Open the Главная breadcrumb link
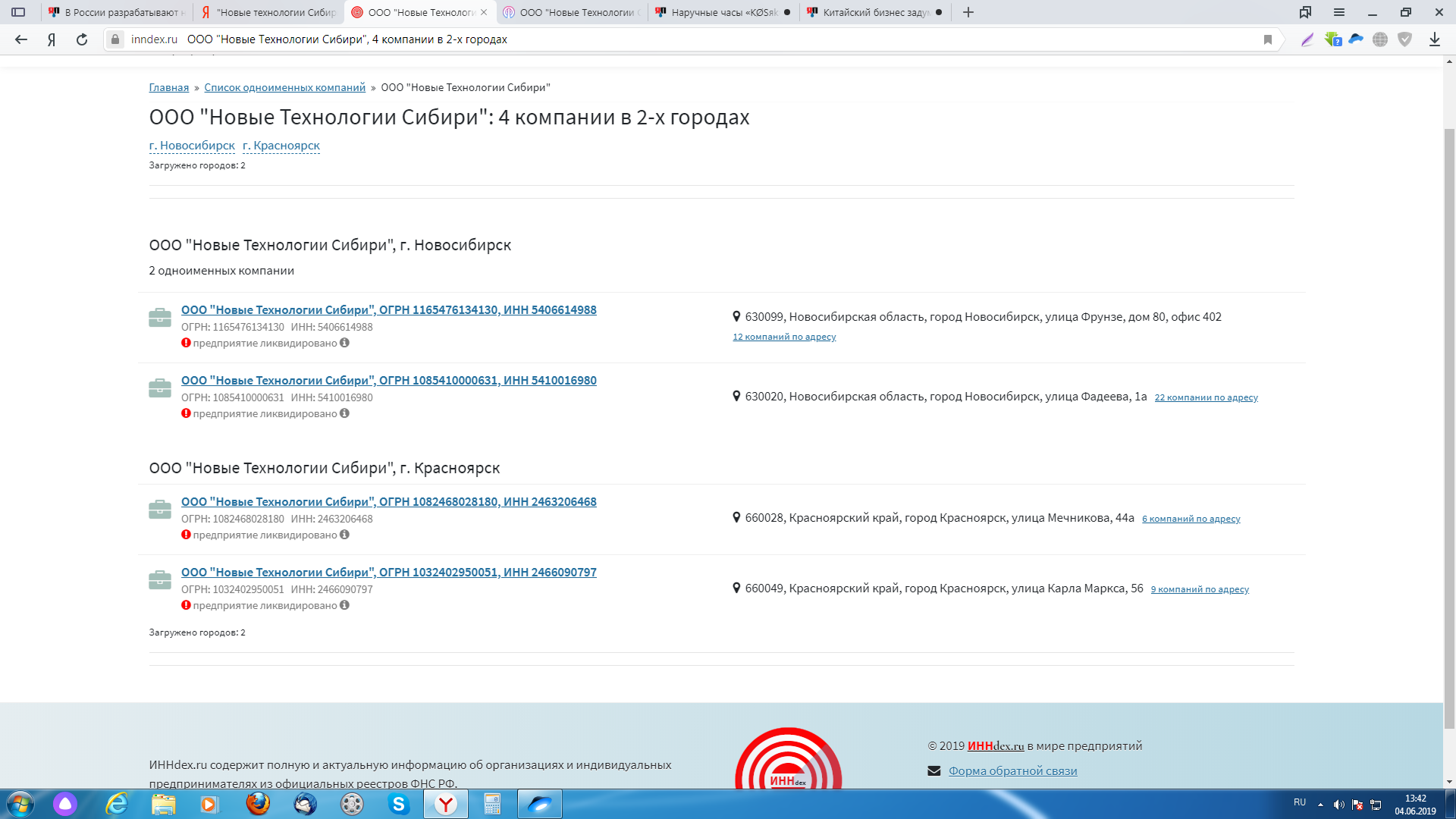1456x819 pixels. click(169, 87)
